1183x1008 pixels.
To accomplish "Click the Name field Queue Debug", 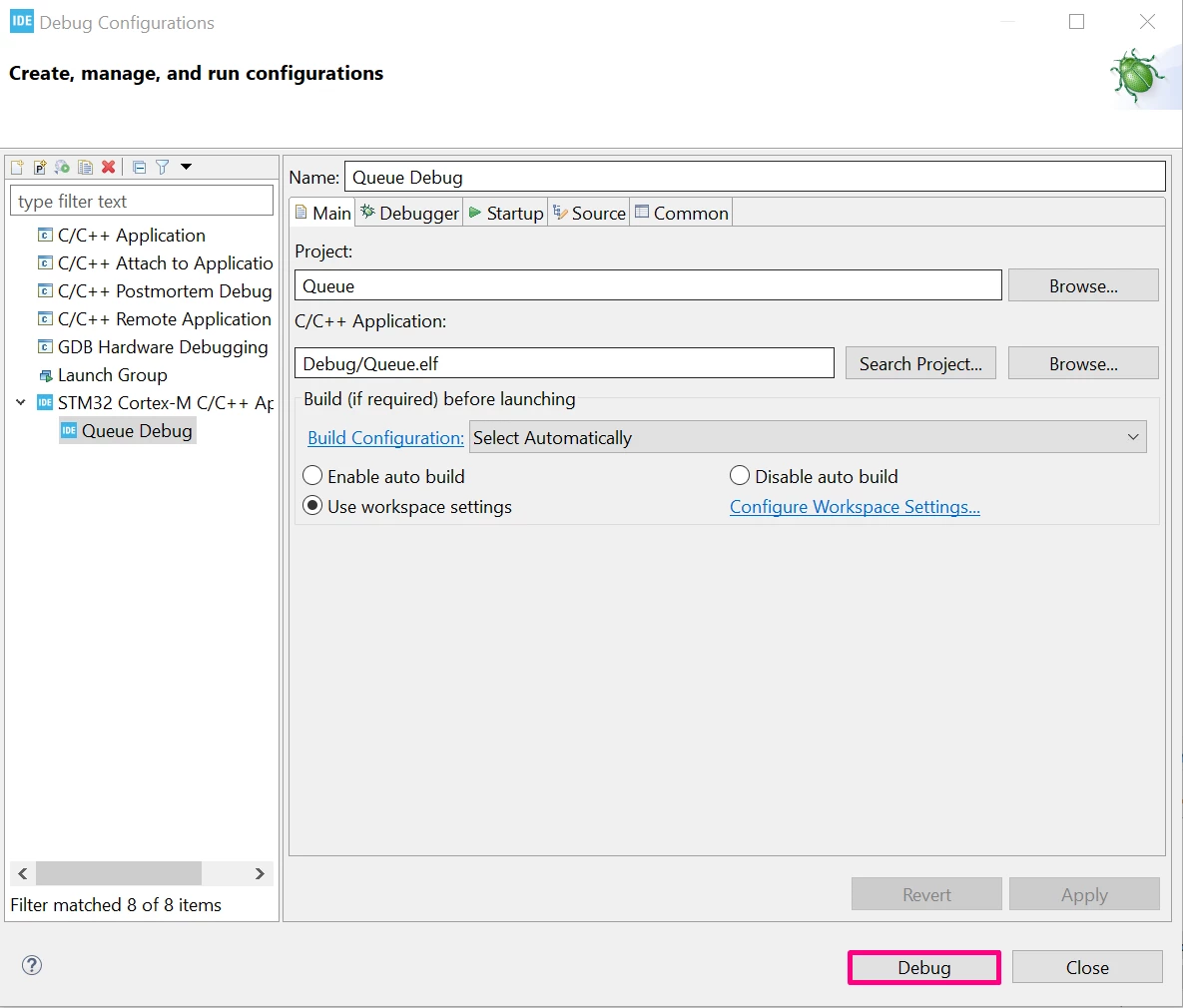I will tap(755, 177).
